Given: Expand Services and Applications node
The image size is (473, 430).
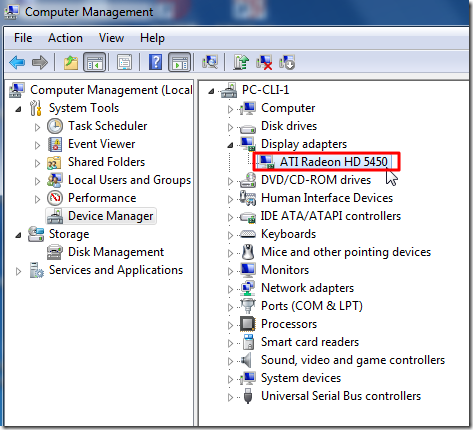Looking at the screenshot, I should point(18,271).
